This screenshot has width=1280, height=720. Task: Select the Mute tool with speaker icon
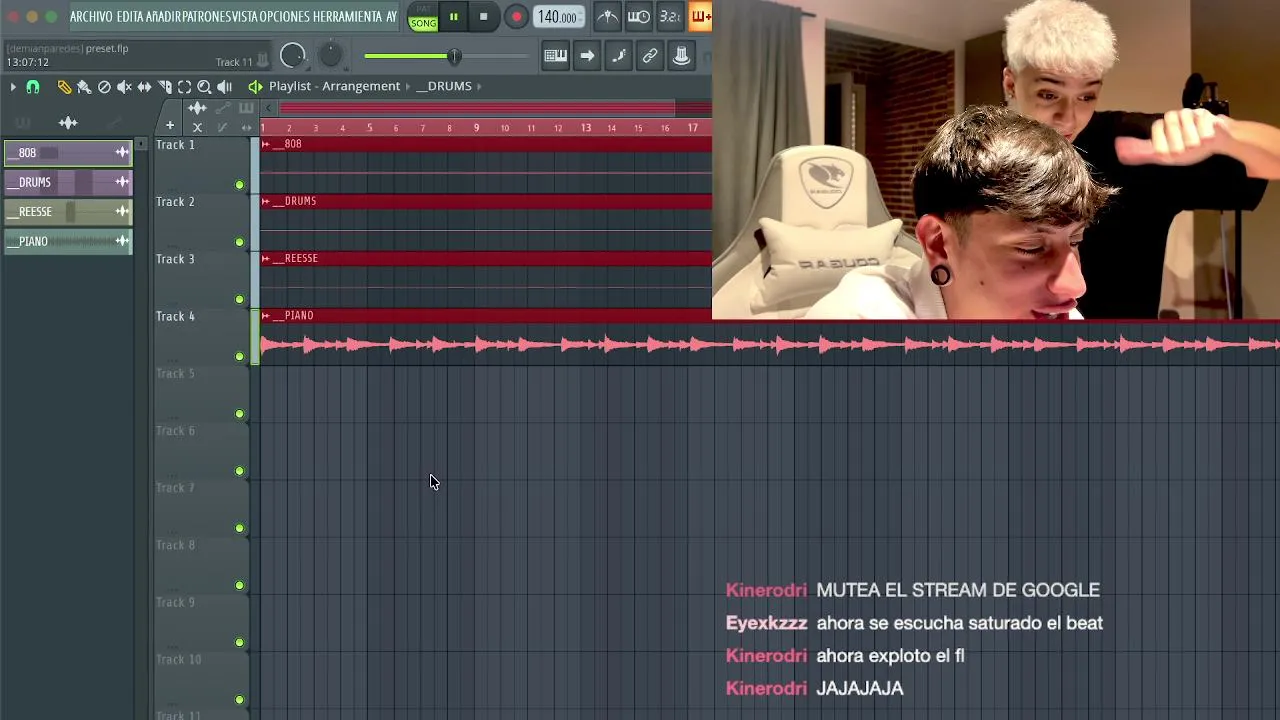(x=124, y=87)
